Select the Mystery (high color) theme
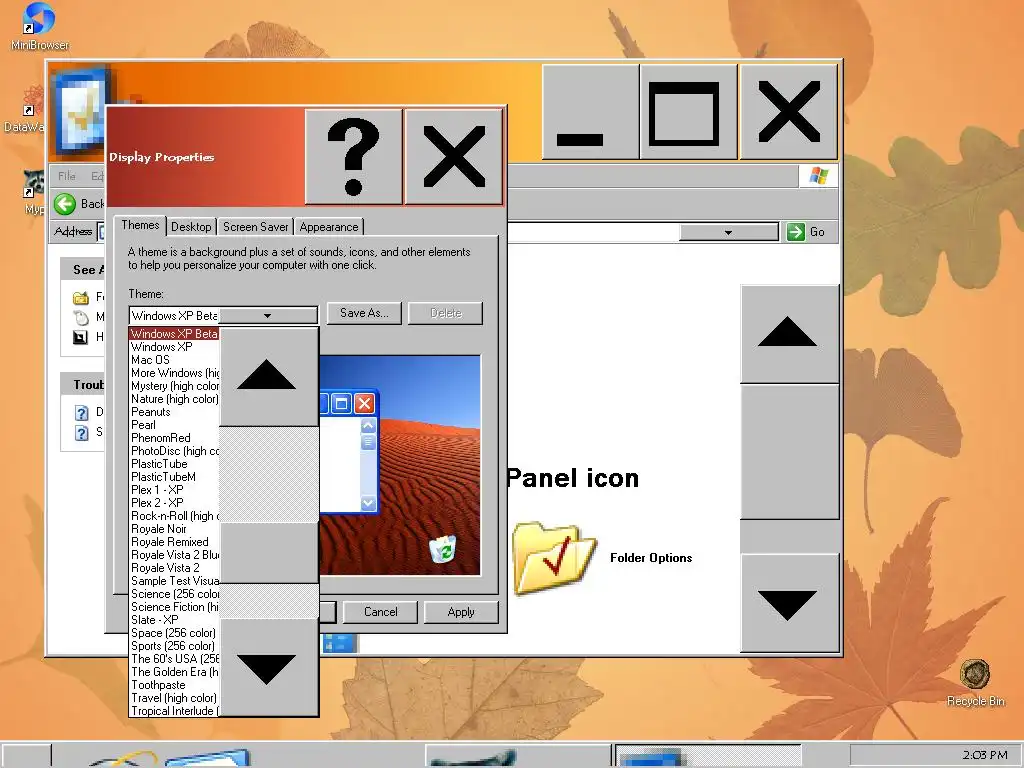1024x768 pixels. coord(174,386)
